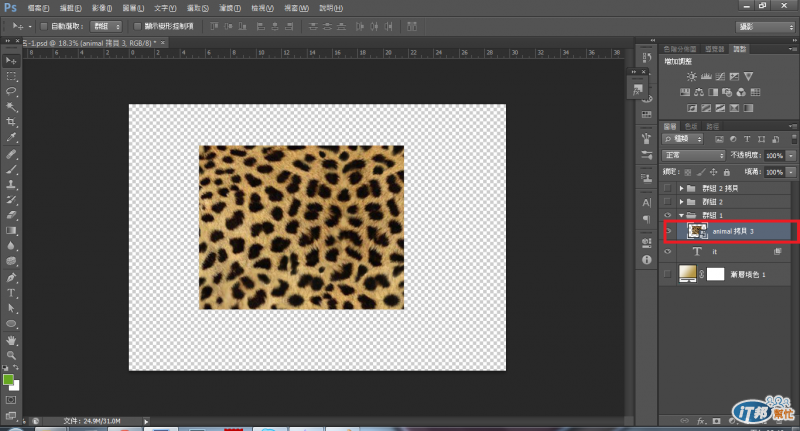This screenshot has width=800, height=431.
Task: Enable the 顯示變形控制項 checkbox
Action: (137, 25)
